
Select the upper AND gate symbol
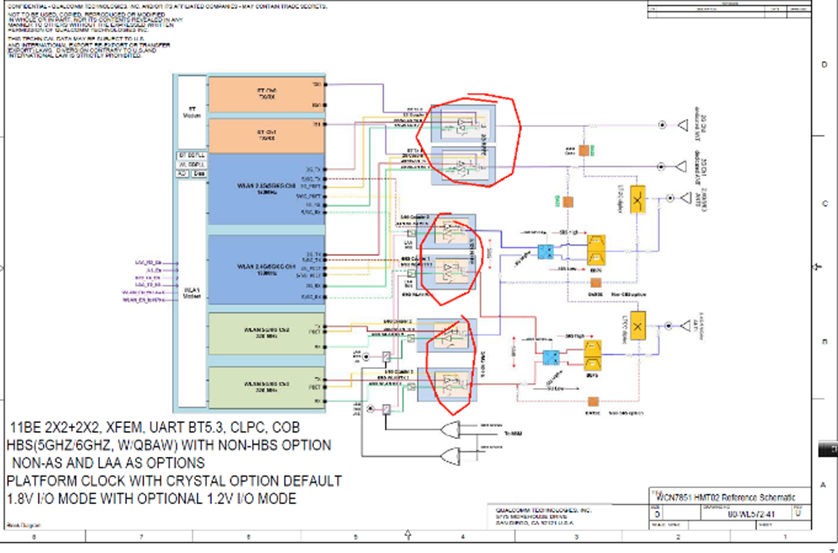tap(450, 429)
